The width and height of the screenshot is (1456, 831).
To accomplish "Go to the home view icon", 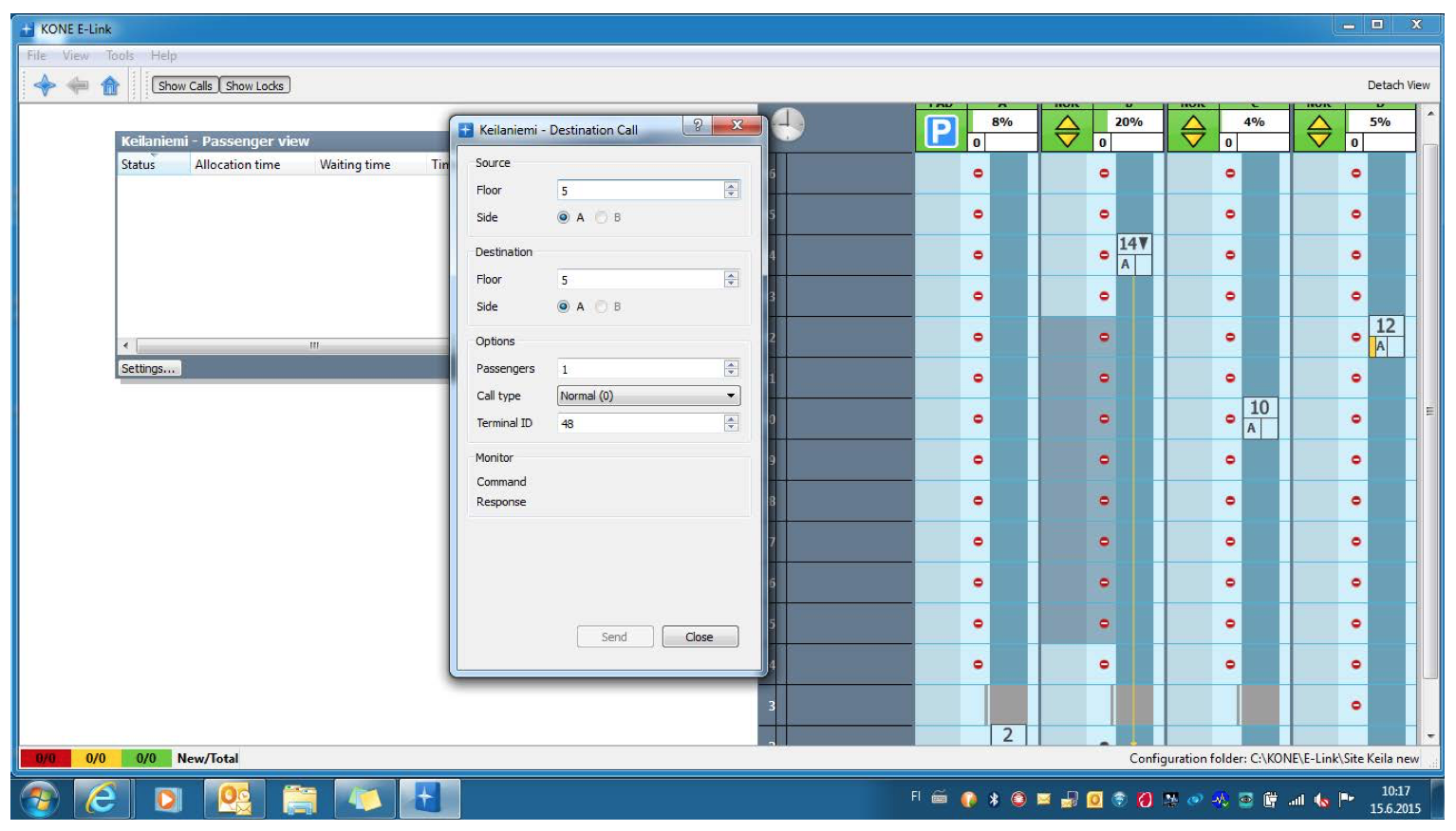I will coord(110,85).
